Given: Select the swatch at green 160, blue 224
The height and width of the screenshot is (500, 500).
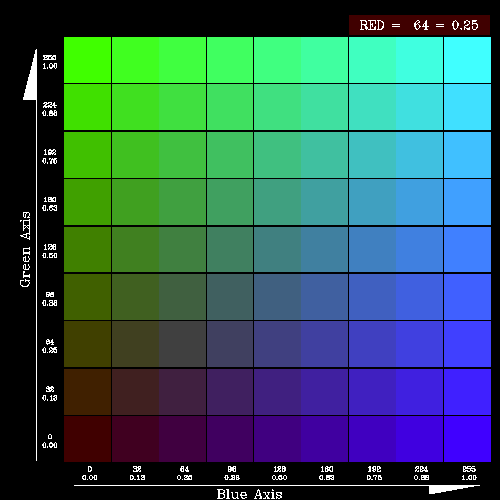Looking at the screenshot, I should [420, 202].
